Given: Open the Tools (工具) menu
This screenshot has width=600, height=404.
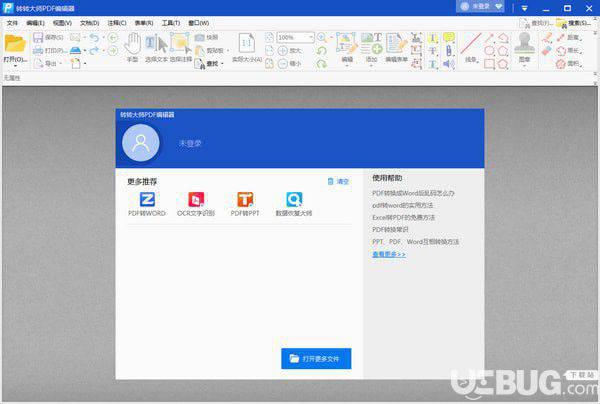Looking at the screenshot, I should pos(171,23).
